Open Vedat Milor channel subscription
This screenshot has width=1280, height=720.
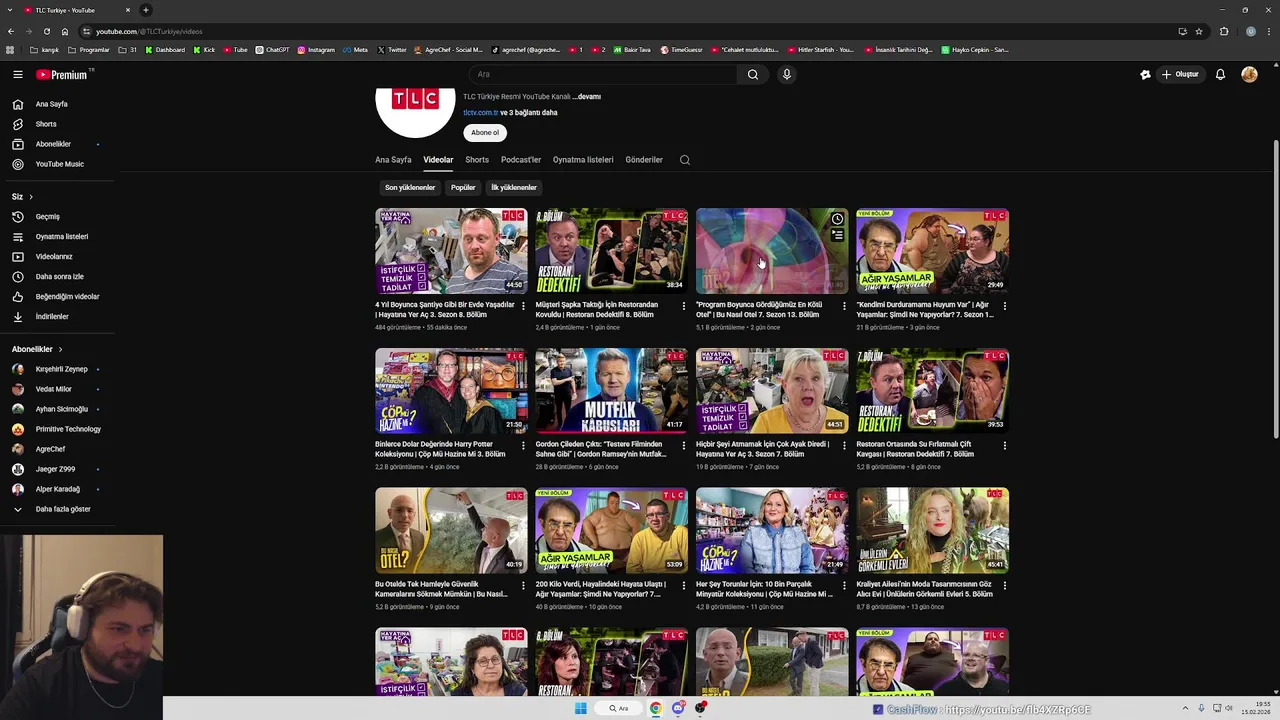[x=54, y=389]
